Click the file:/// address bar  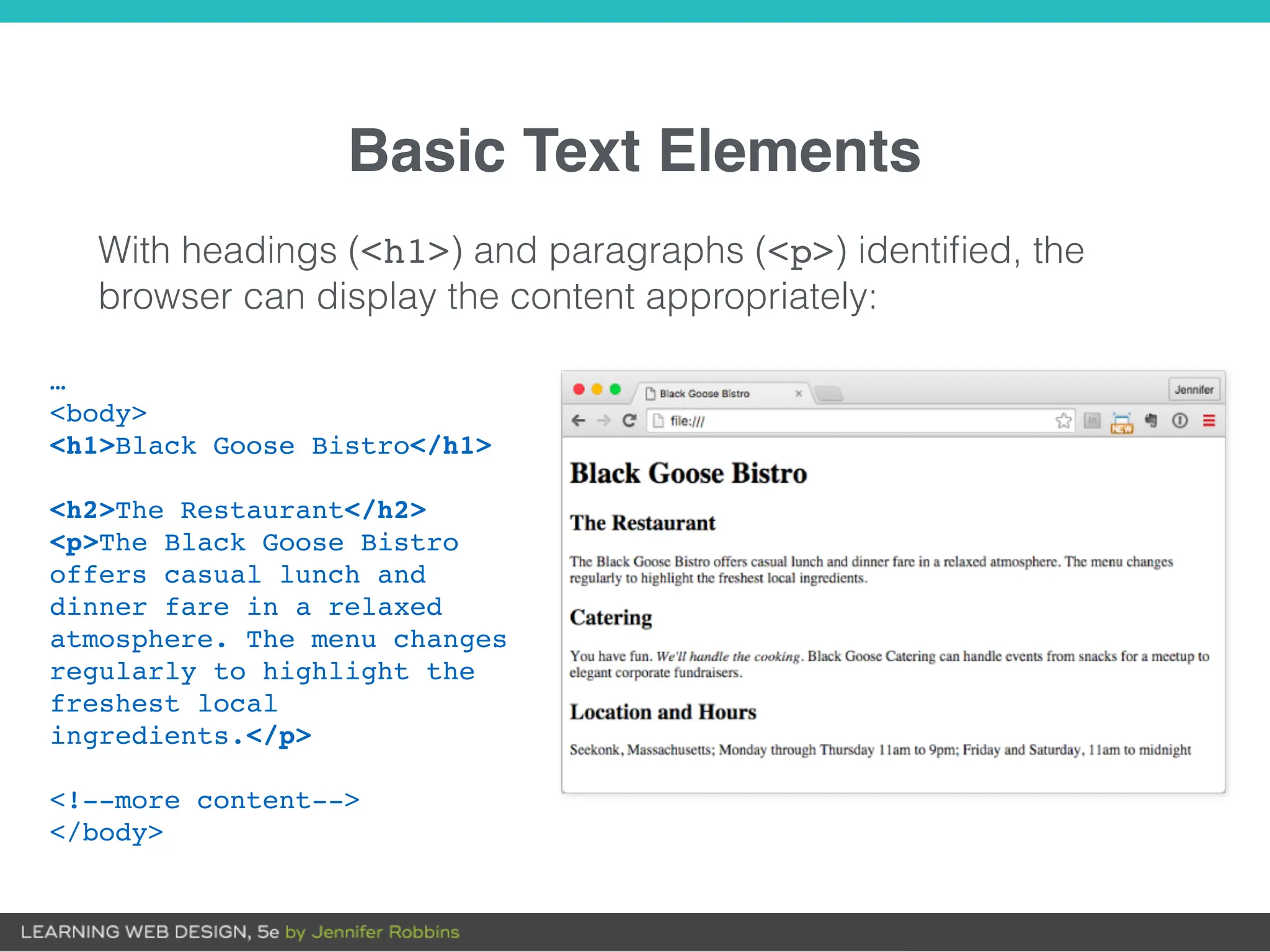861,421
